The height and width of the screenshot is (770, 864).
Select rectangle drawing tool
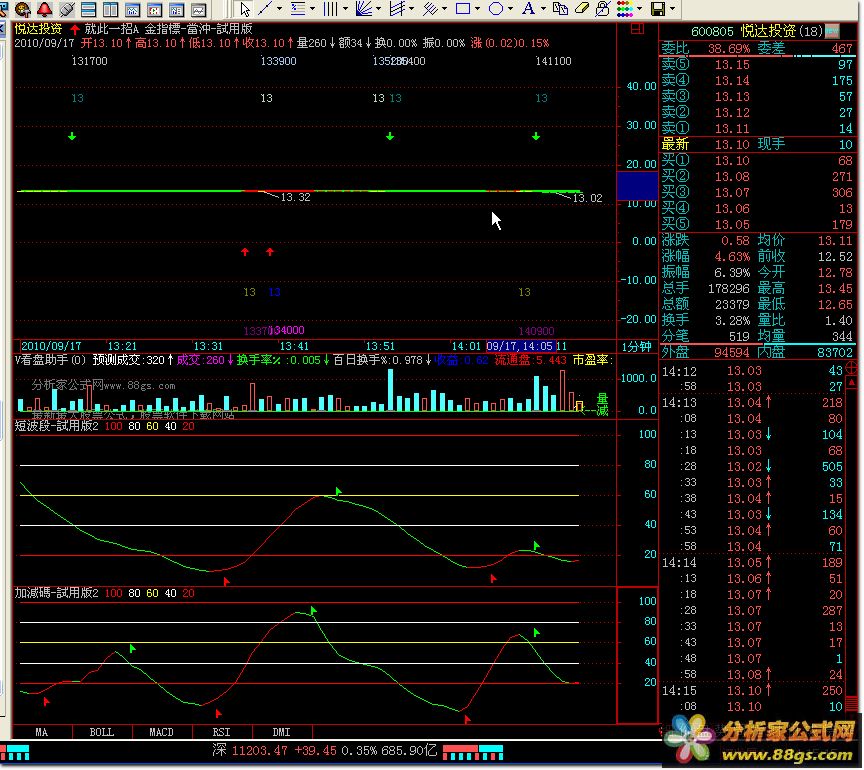pos(463,8)
